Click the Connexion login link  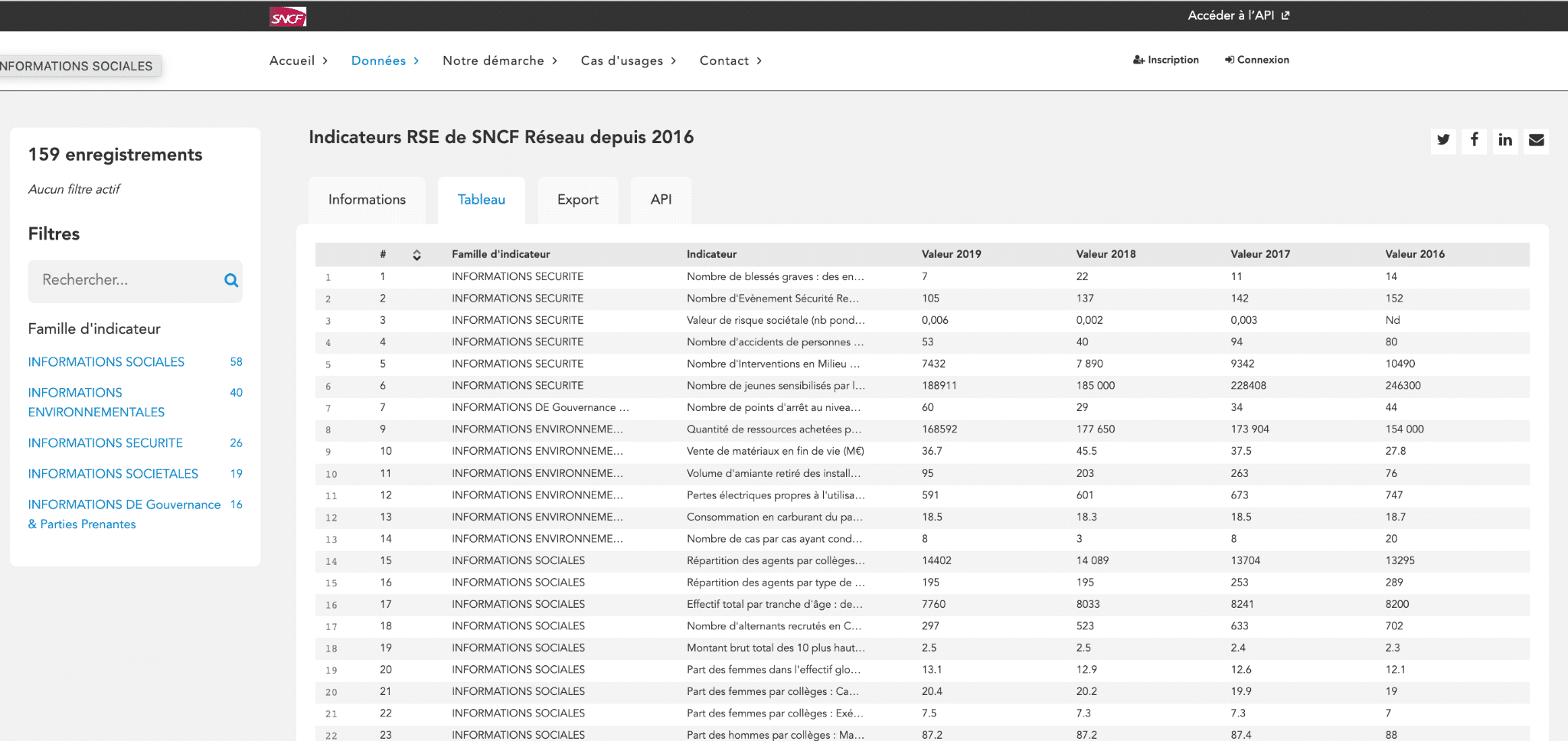click(1256, 60)
